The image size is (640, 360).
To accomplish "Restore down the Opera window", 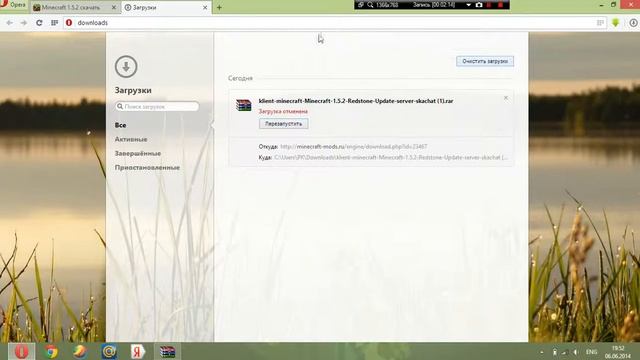I will tap(613, 5).
